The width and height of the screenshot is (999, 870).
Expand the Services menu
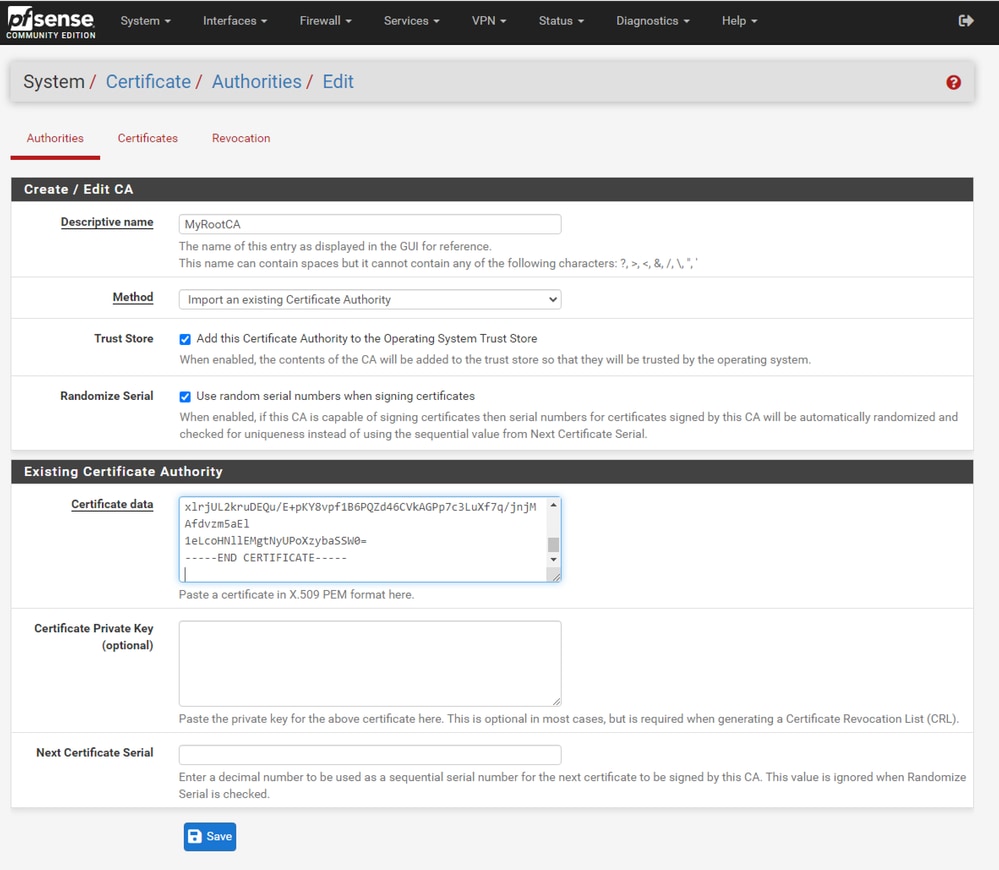(x=411, y=21)
